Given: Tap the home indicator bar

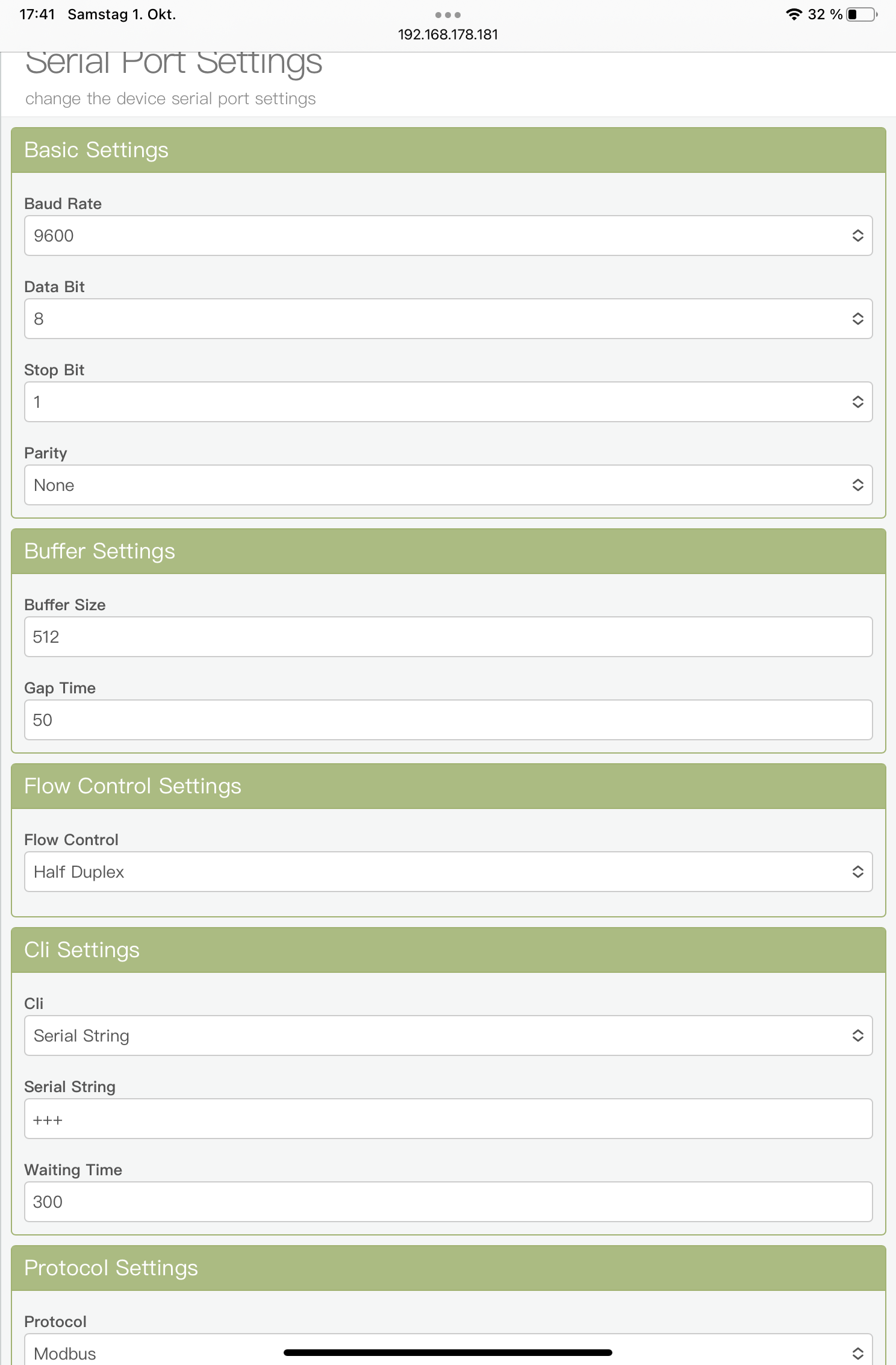Looking at the screenshot, I should (448, 1352).
